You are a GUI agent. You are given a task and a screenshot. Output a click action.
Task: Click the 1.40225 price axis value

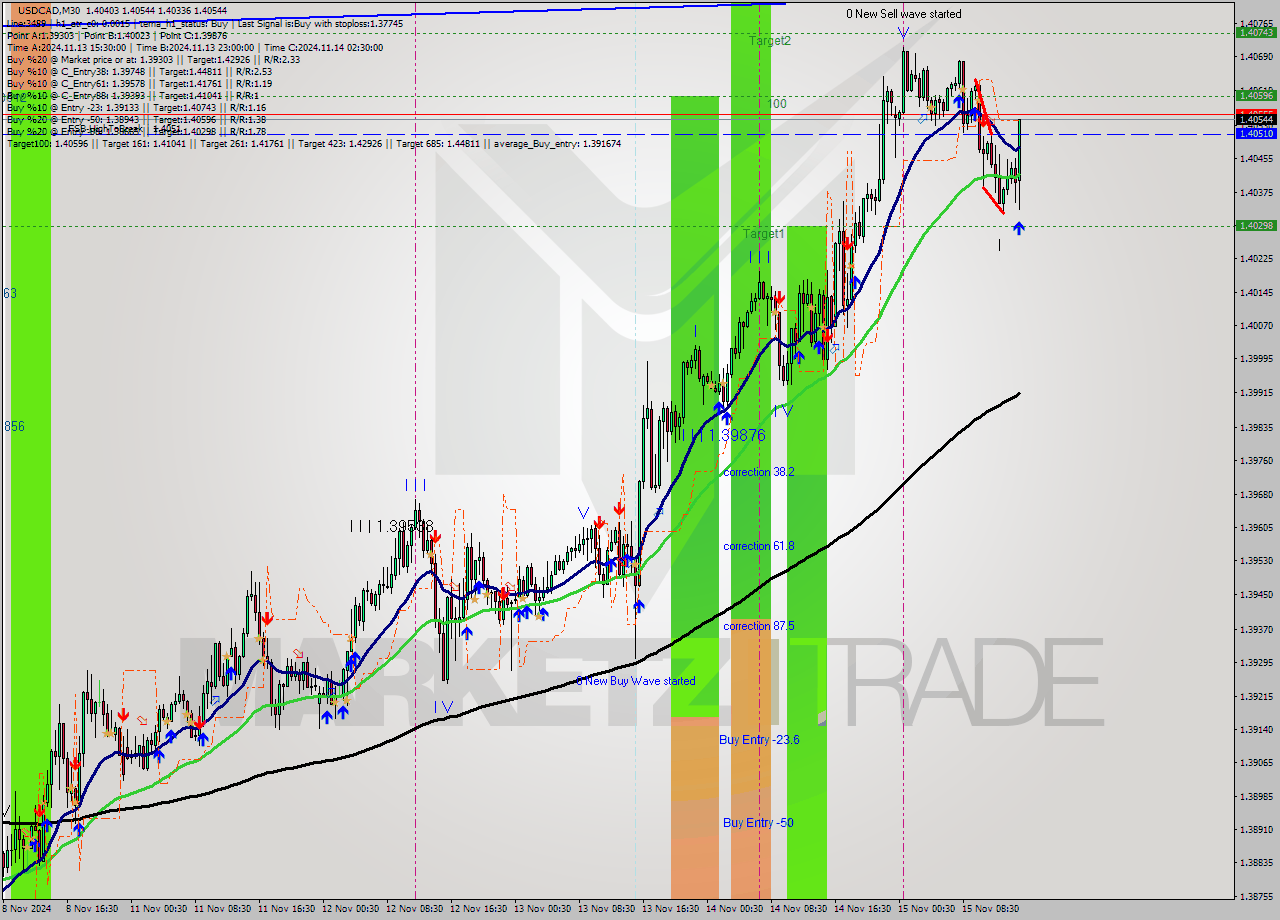(1255, 258)
